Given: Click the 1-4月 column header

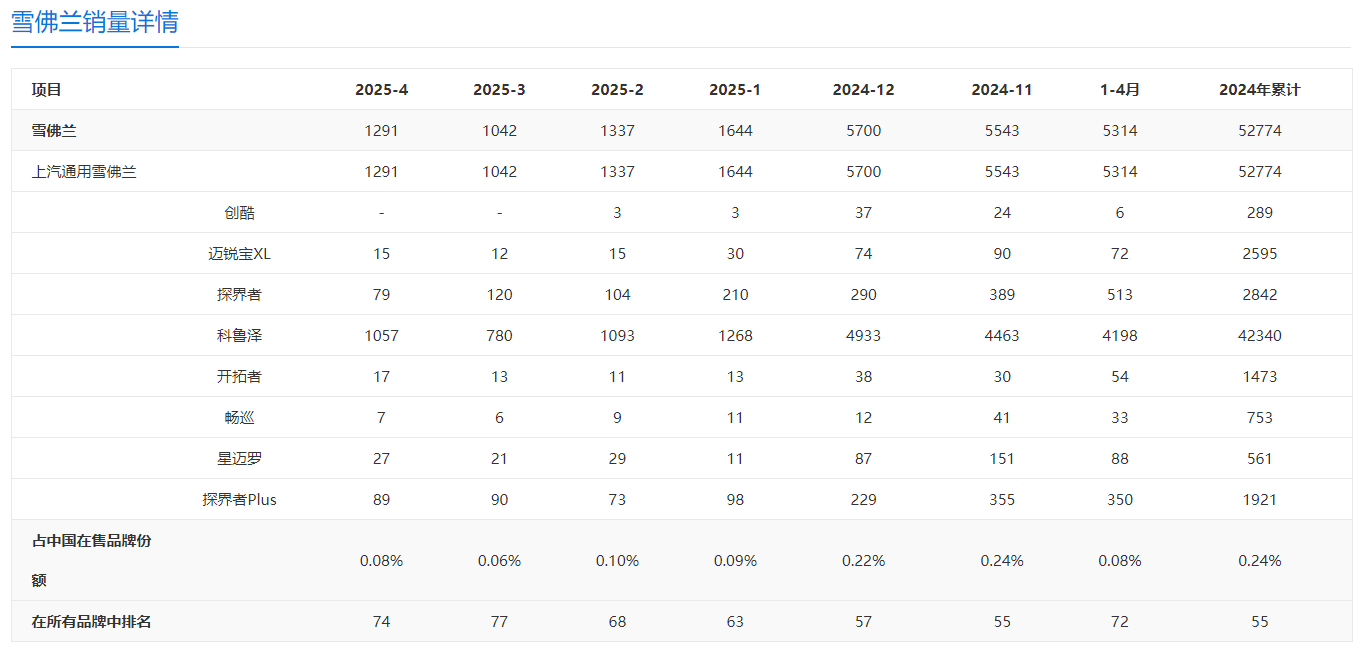Looking at the screenshot, I should coord(1120,90).
